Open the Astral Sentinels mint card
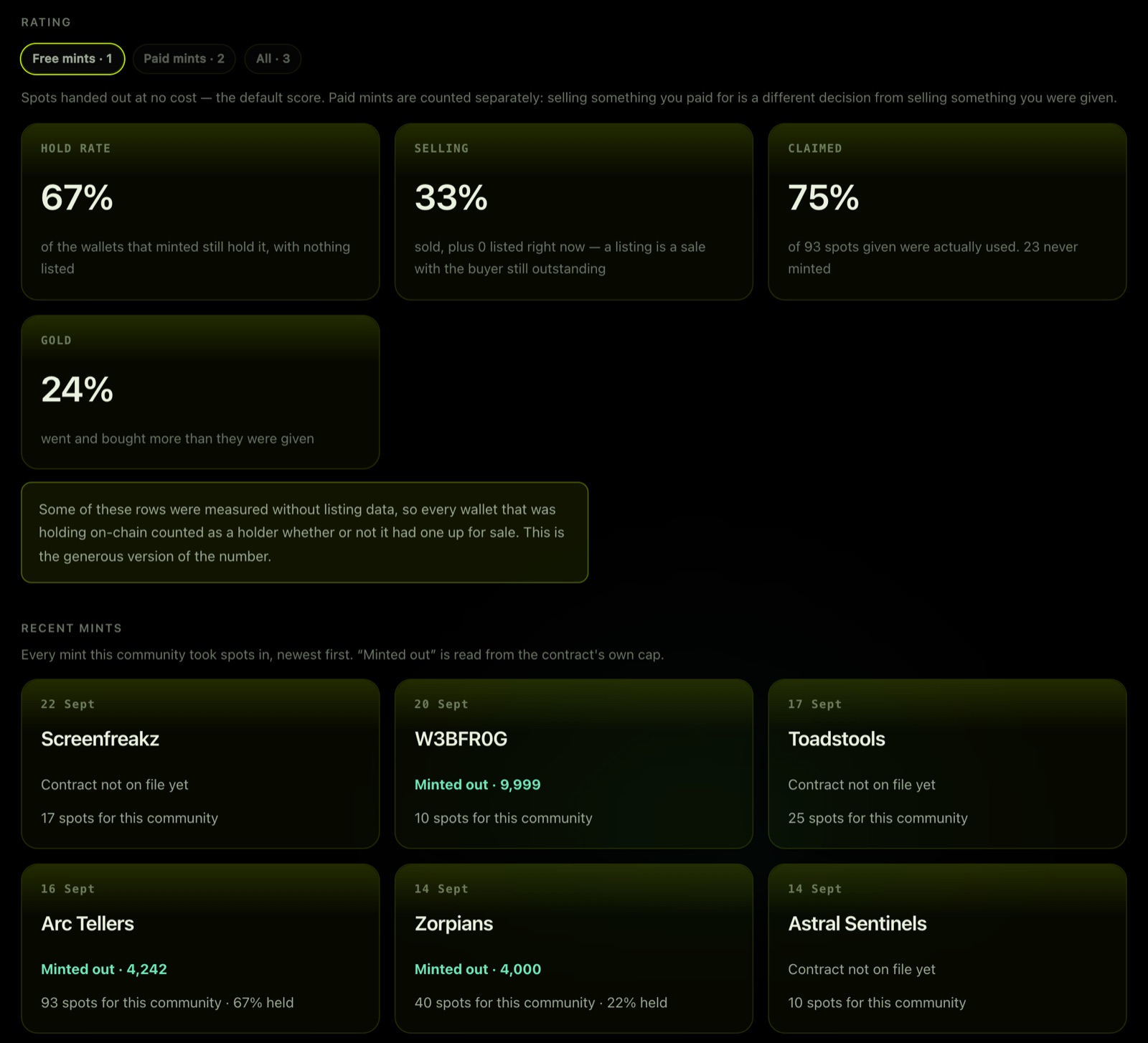The image size is (1148, 1043). (x=947, y=948)
